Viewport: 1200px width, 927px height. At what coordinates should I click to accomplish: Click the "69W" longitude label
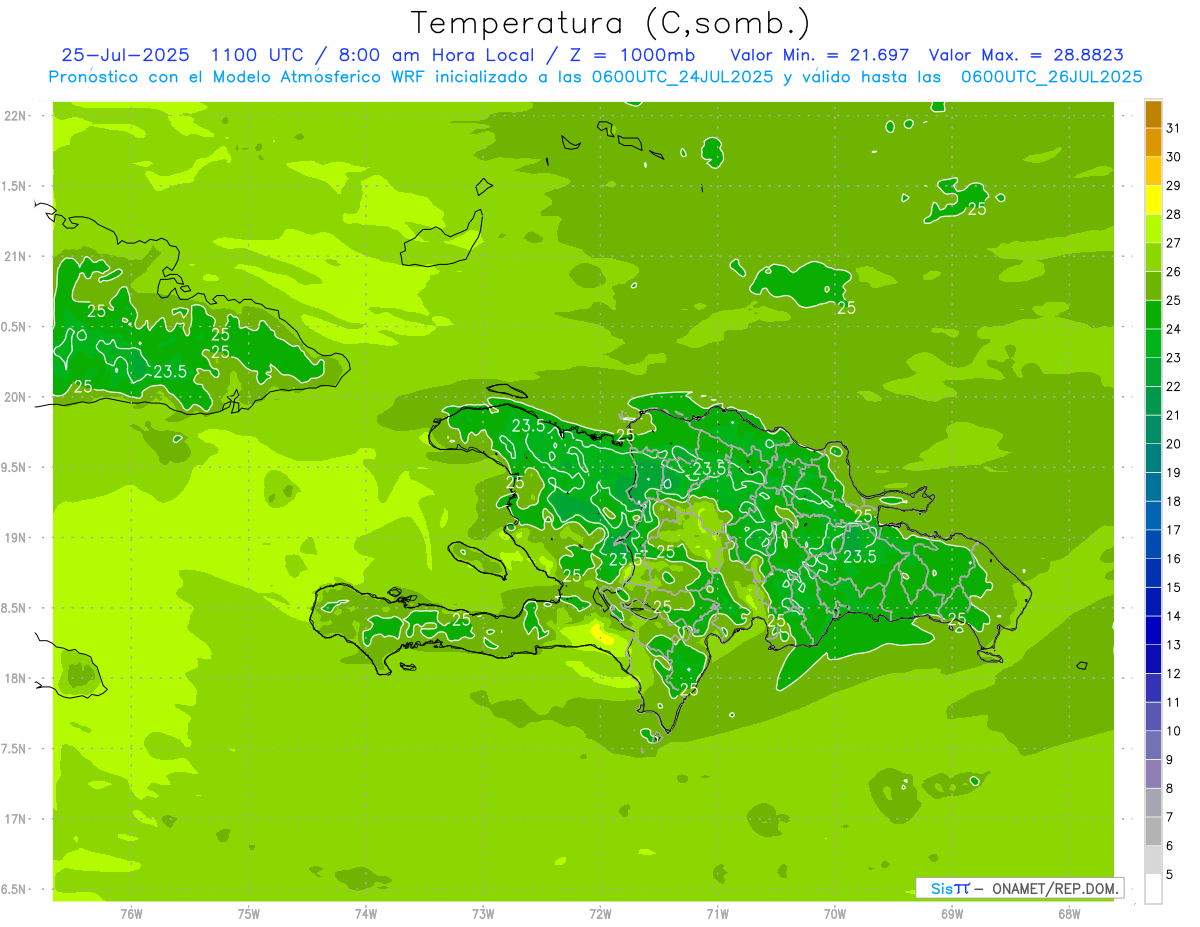tap(952, 914)
